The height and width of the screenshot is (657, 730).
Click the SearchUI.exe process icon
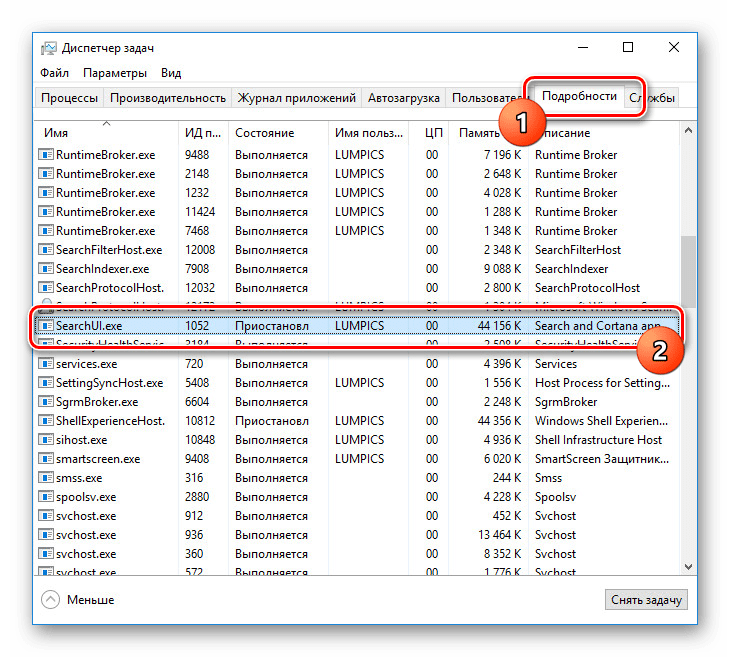click(x=46, y=325)
